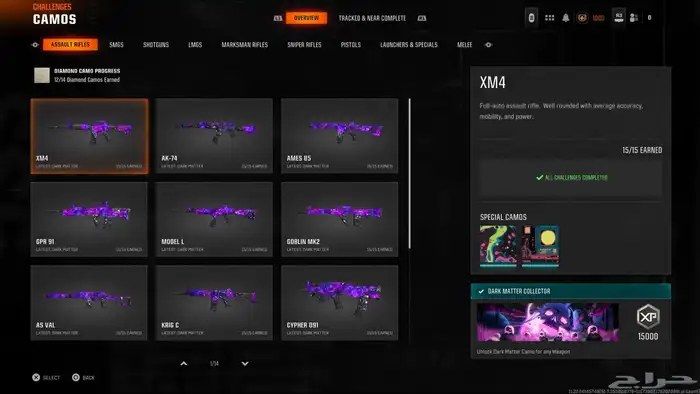Click the right category cycle icon after Melee

click(488, 45)
